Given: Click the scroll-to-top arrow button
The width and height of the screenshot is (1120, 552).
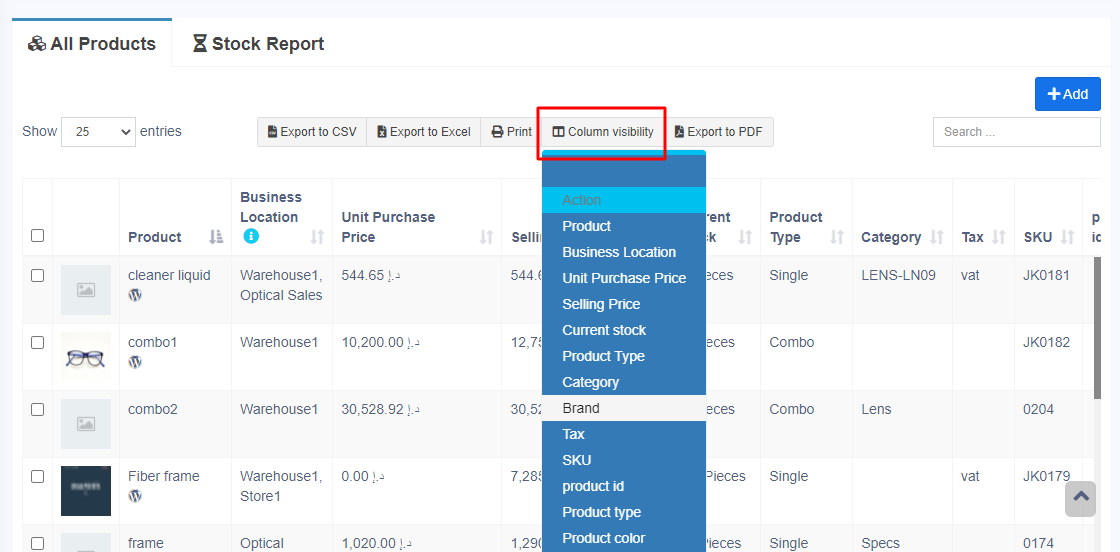Looking at the screenshot, I should [1080, 498].
